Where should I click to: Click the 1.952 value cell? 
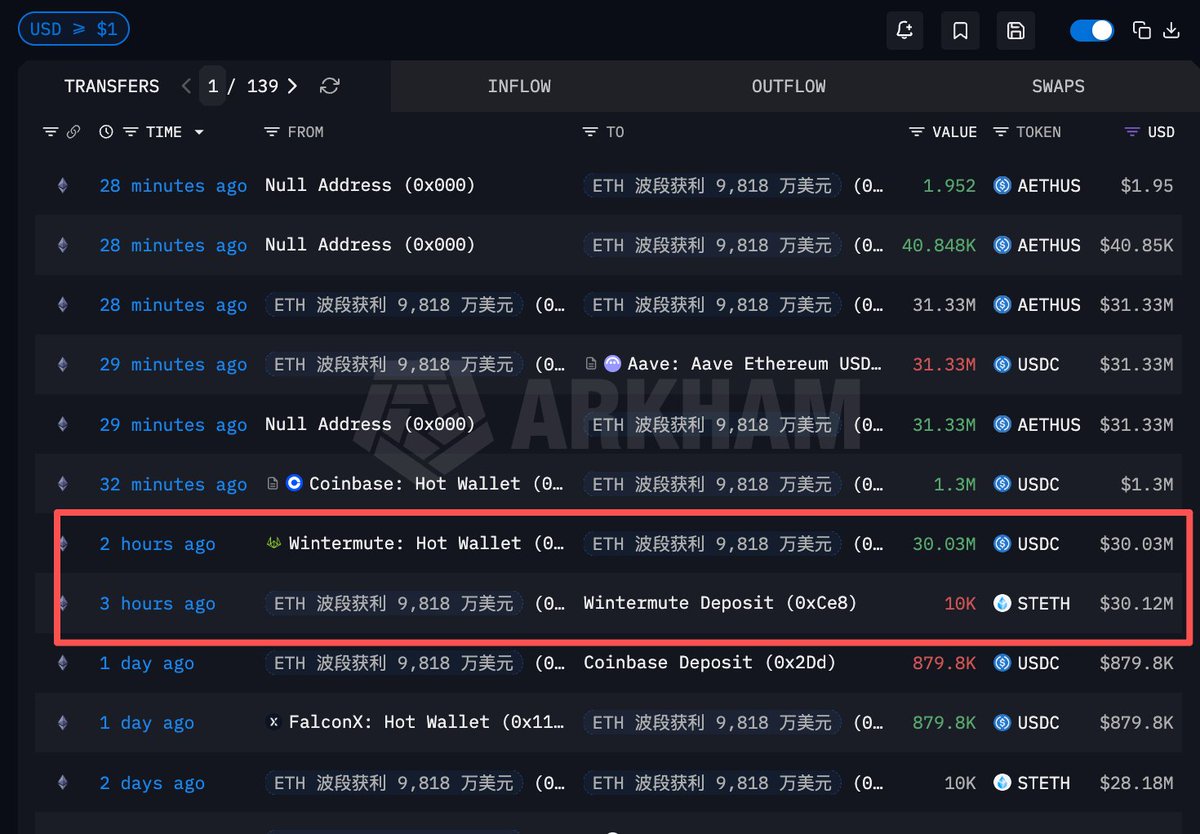[950, 186]
